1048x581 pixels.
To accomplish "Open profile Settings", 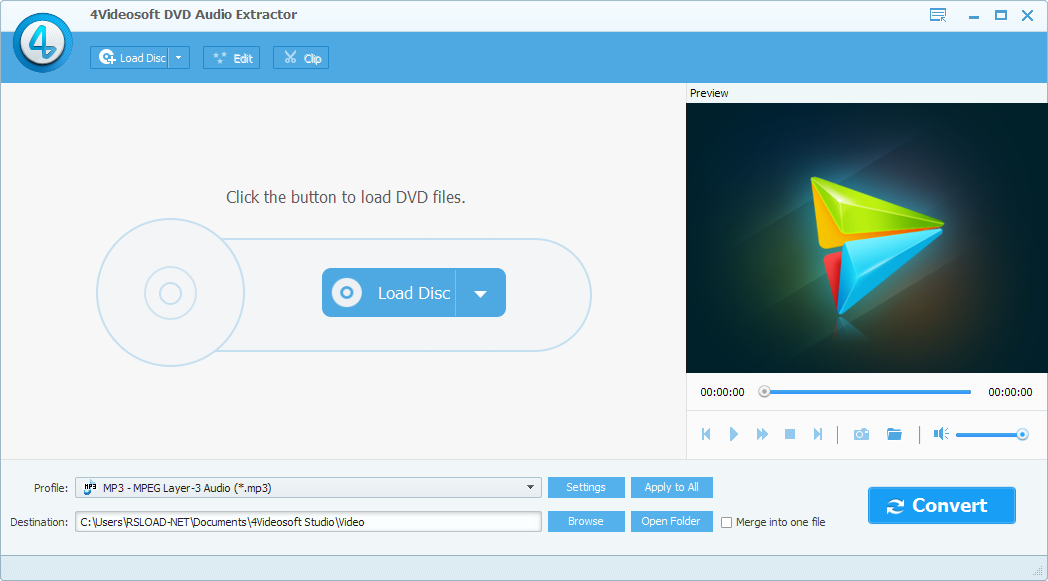I will 586,487.
